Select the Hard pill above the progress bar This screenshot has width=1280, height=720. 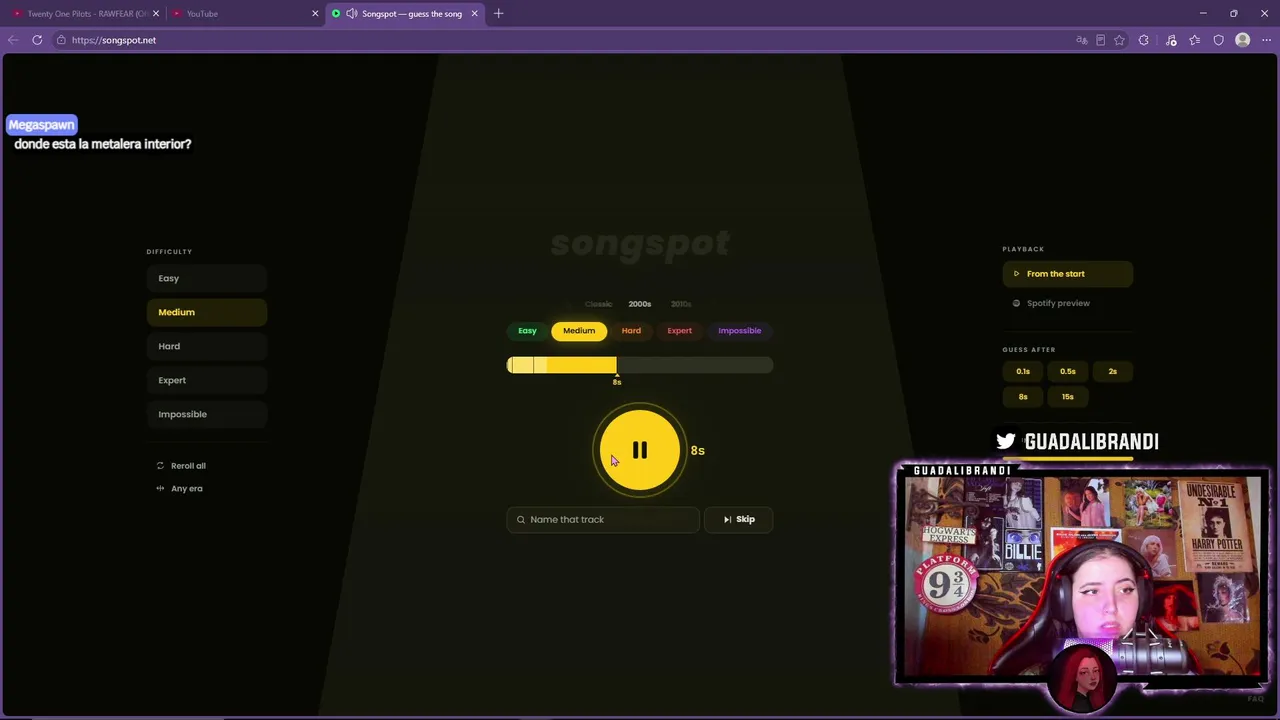[x=631, y=331]
